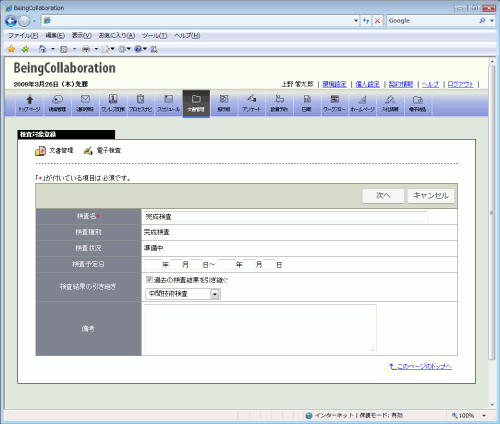Click the Google search magnifier icon
500x424 pixels.
point(482,21)
